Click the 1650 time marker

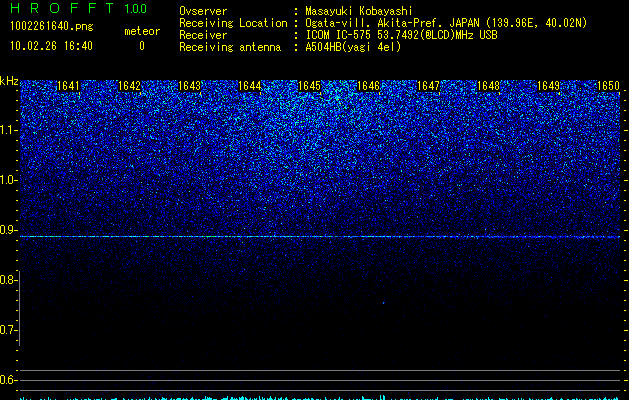608,86
